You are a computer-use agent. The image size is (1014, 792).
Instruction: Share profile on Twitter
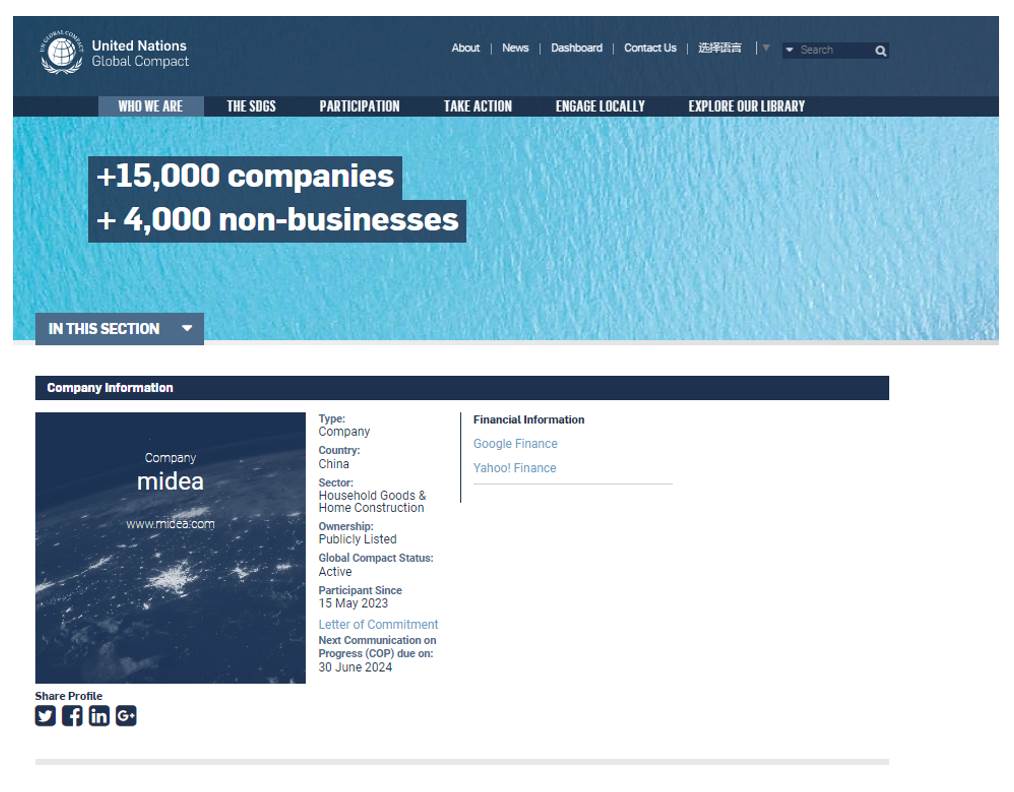[45, 716]
